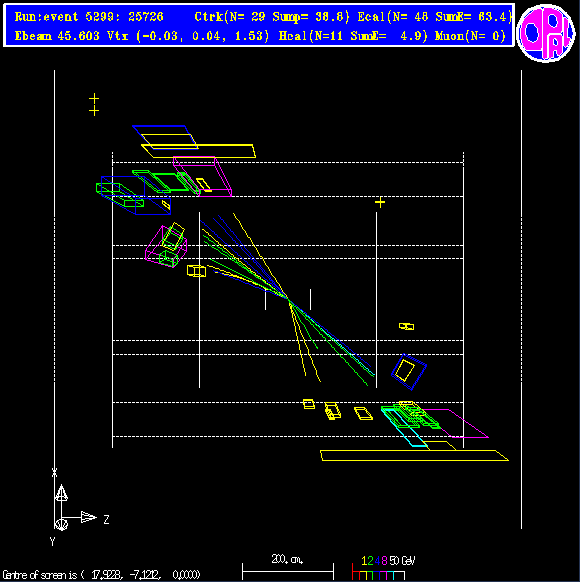Click the Centre of screen coordinates text
580x582 pixels.
101,575
